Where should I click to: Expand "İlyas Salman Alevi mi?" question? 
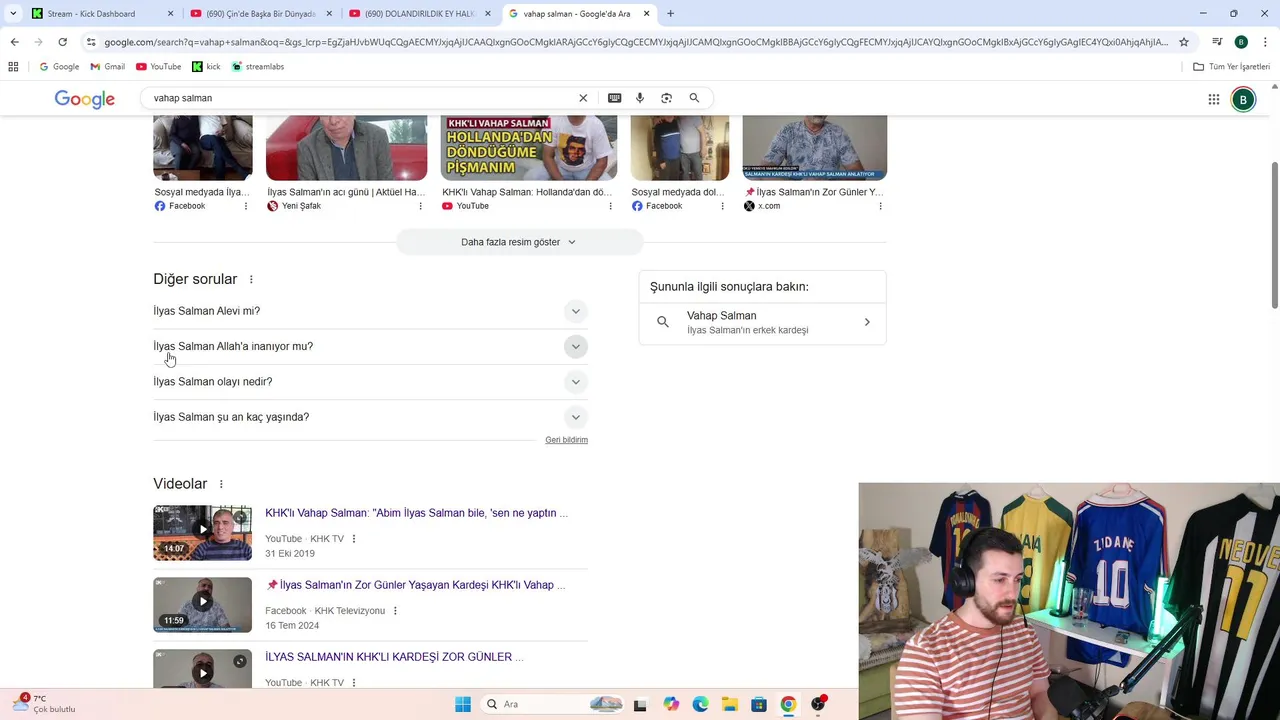pos(370,311)
